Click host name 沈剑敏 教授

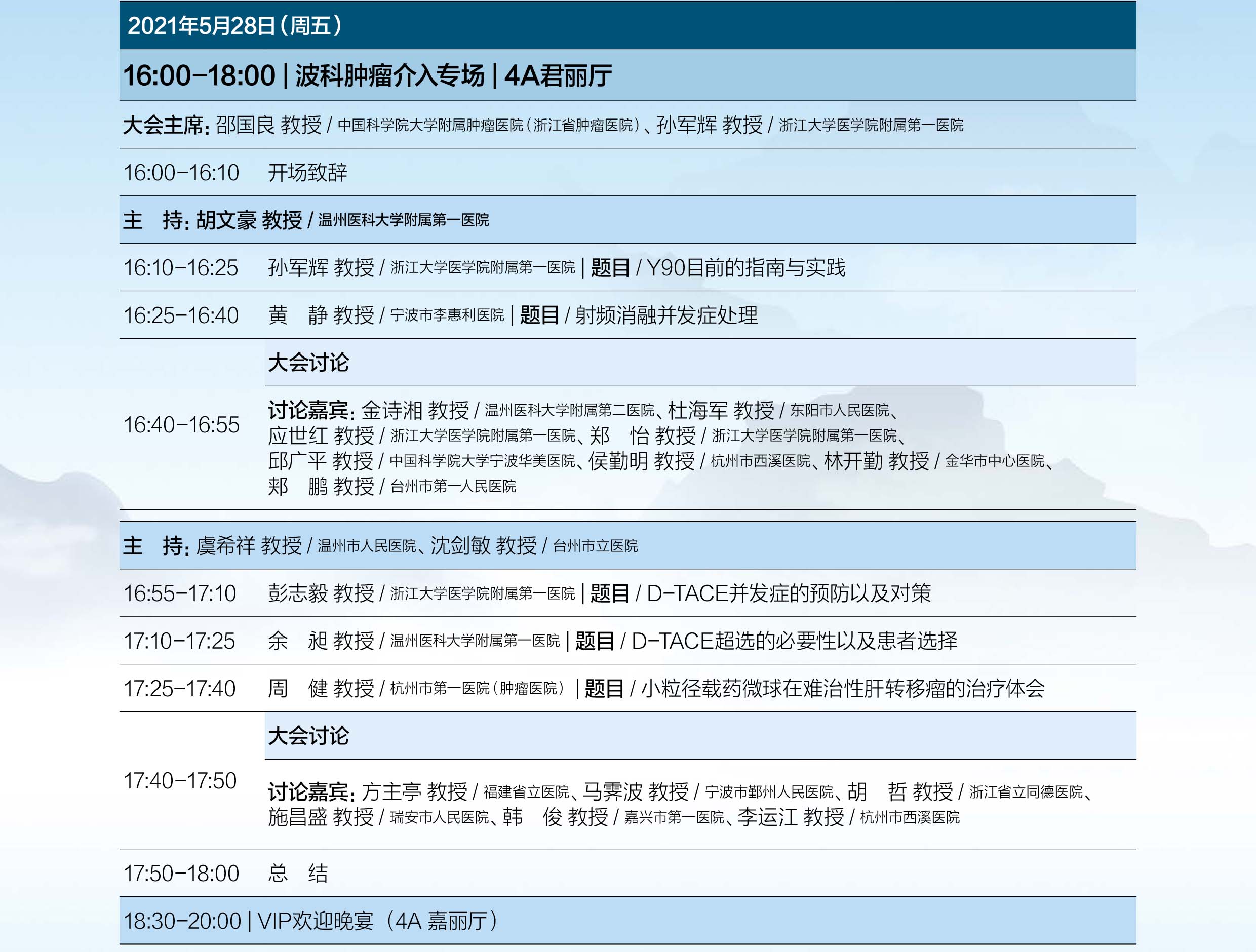(484, 546)
